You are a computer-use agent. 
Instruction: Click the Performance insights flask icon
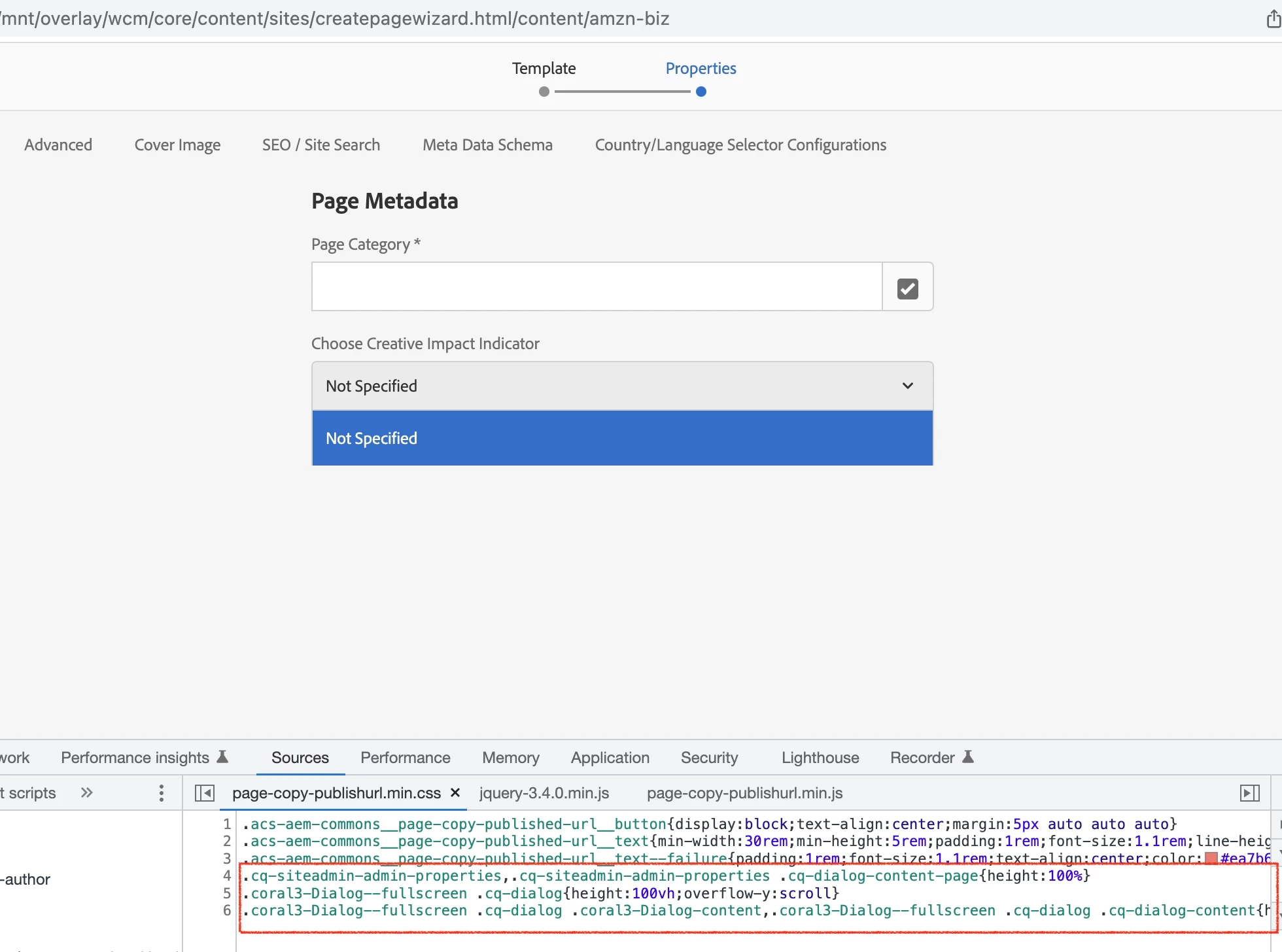coord(222,757)
